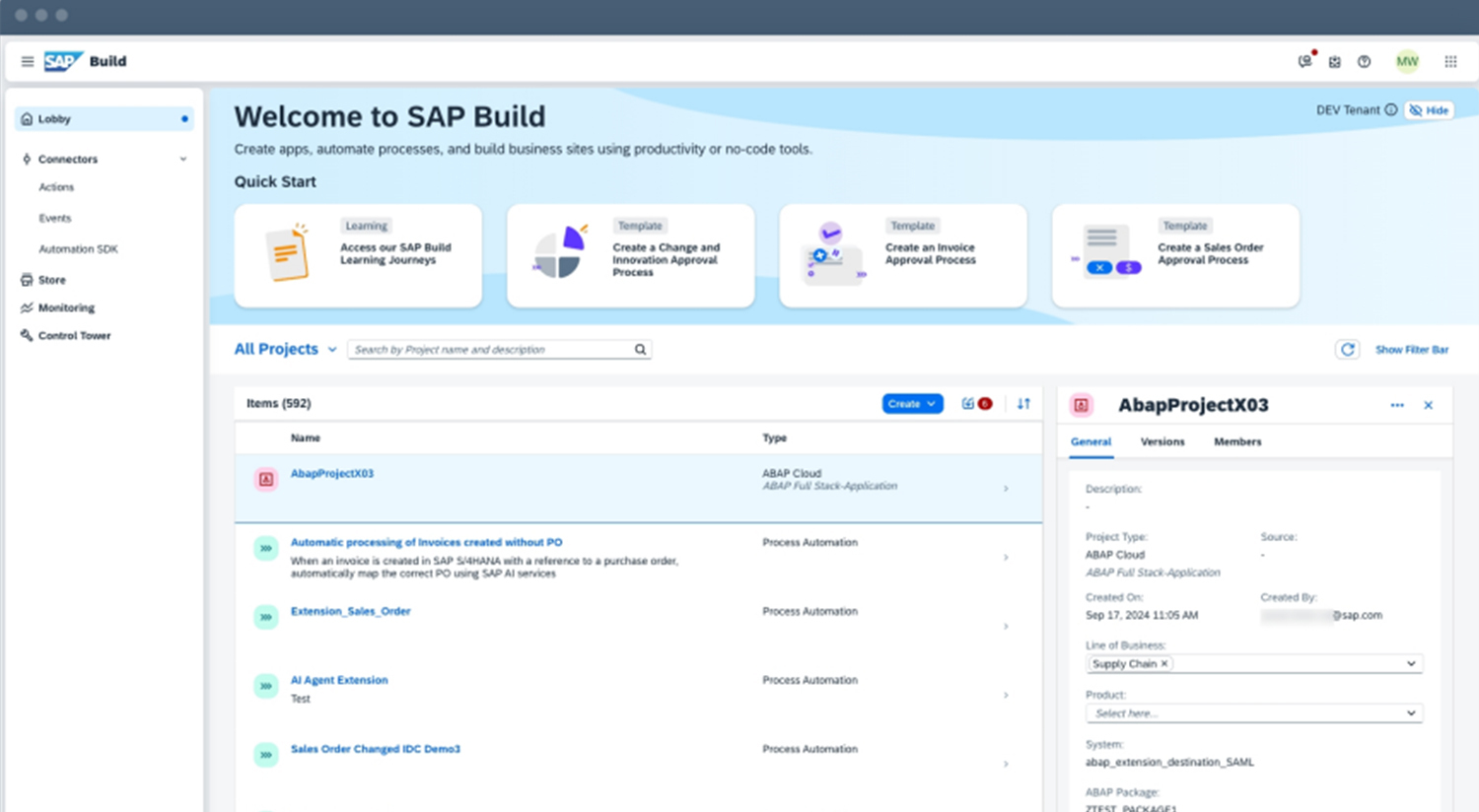The width and height of the screenshot is (1479, 812).
Task: Remove the Supply Chain token
Action: click(x=1164, y=664)
